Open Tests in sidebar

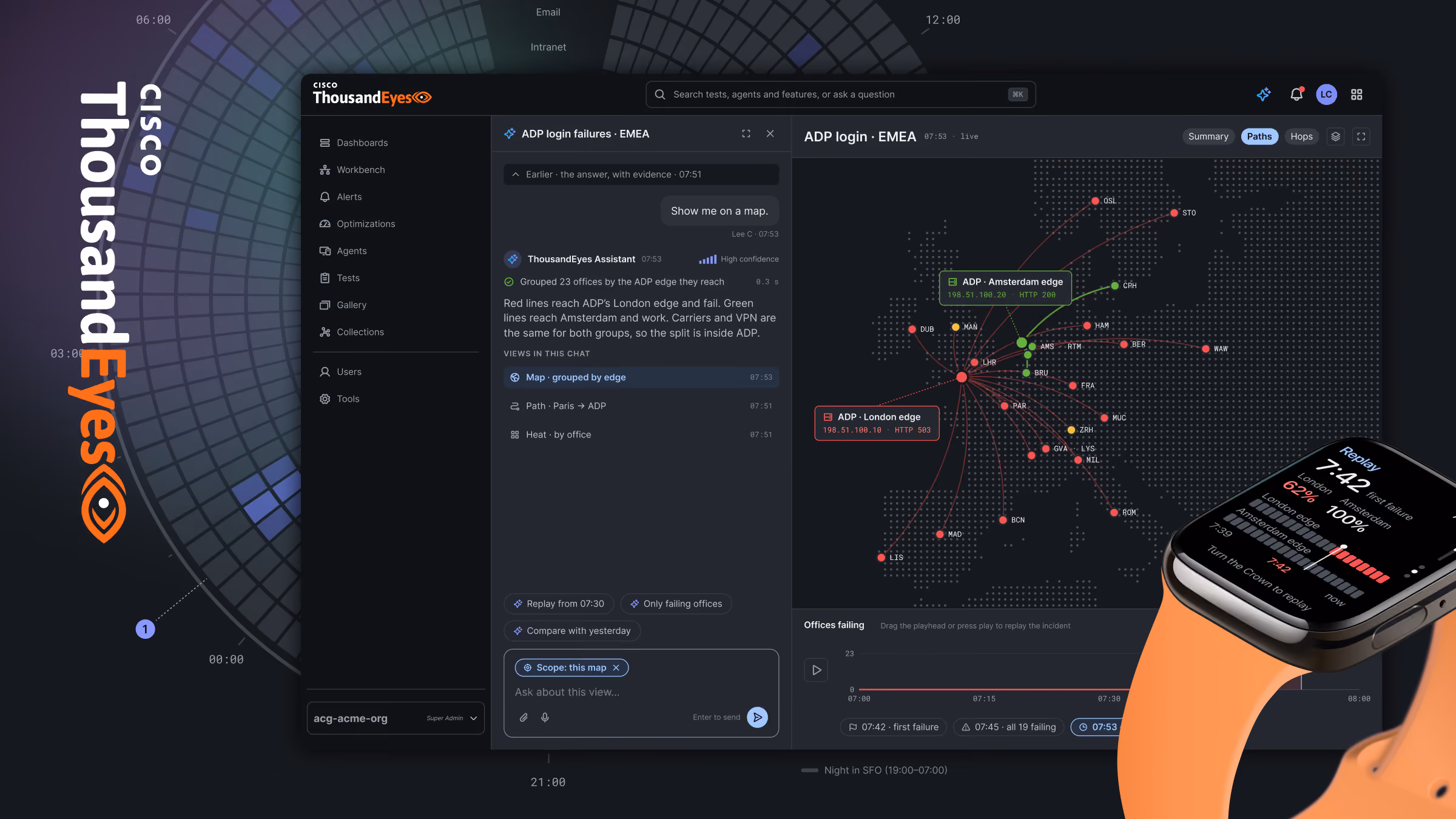click(396, 278)
